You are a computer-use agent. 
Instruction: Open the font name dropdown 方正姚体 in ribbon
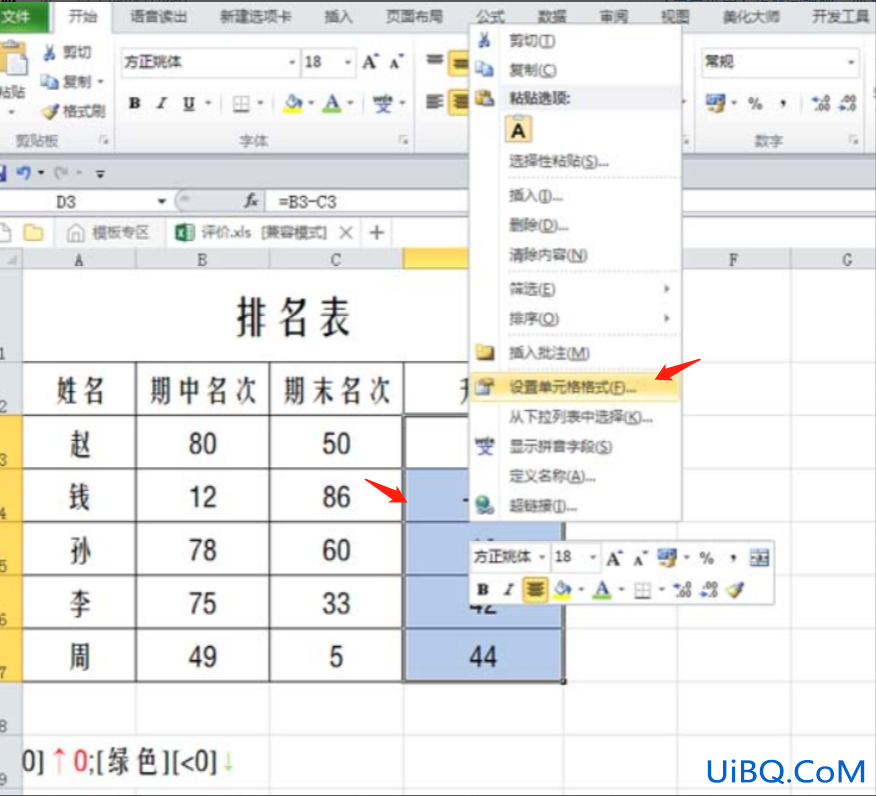(292, 62)
